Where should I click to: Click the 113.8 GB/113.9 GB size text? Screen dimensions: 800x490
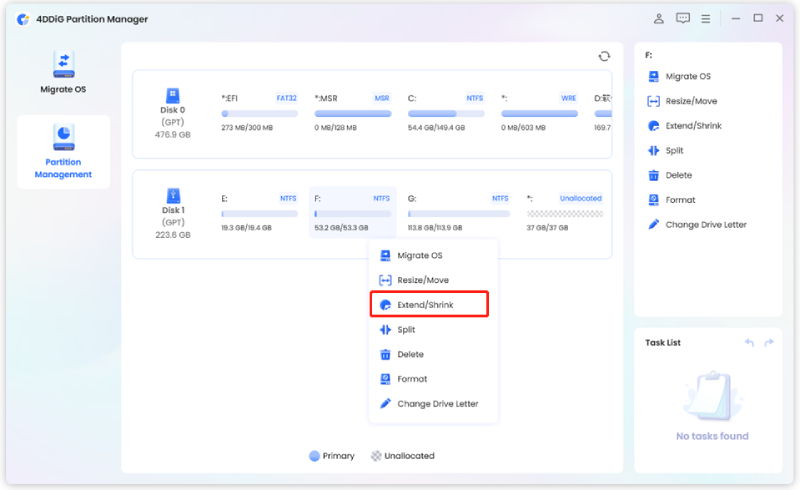click(435, 228)
